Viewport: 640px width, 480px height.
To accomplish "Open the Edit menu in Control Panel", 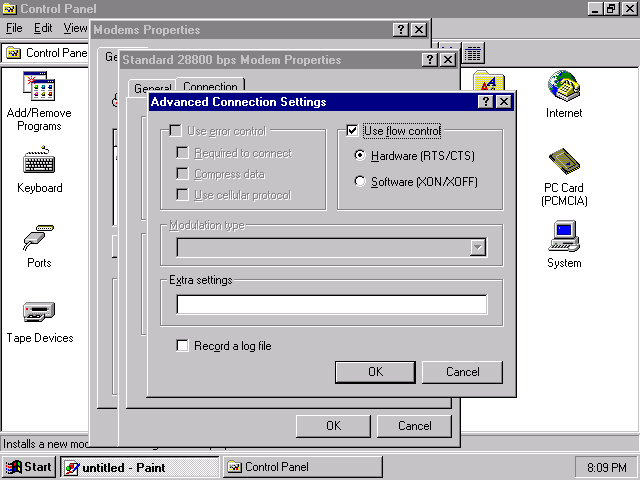I will (x=43, y=28).
